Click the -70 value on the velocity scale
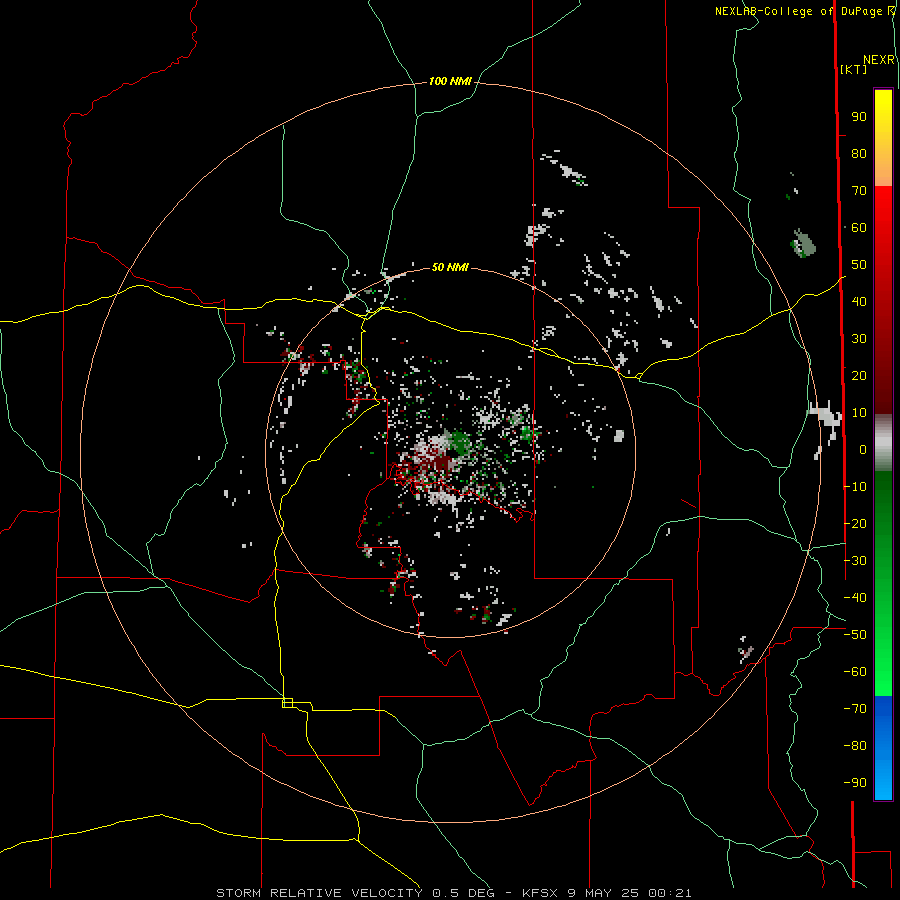The height and width of the screenshot is (900, 900). 855,709
